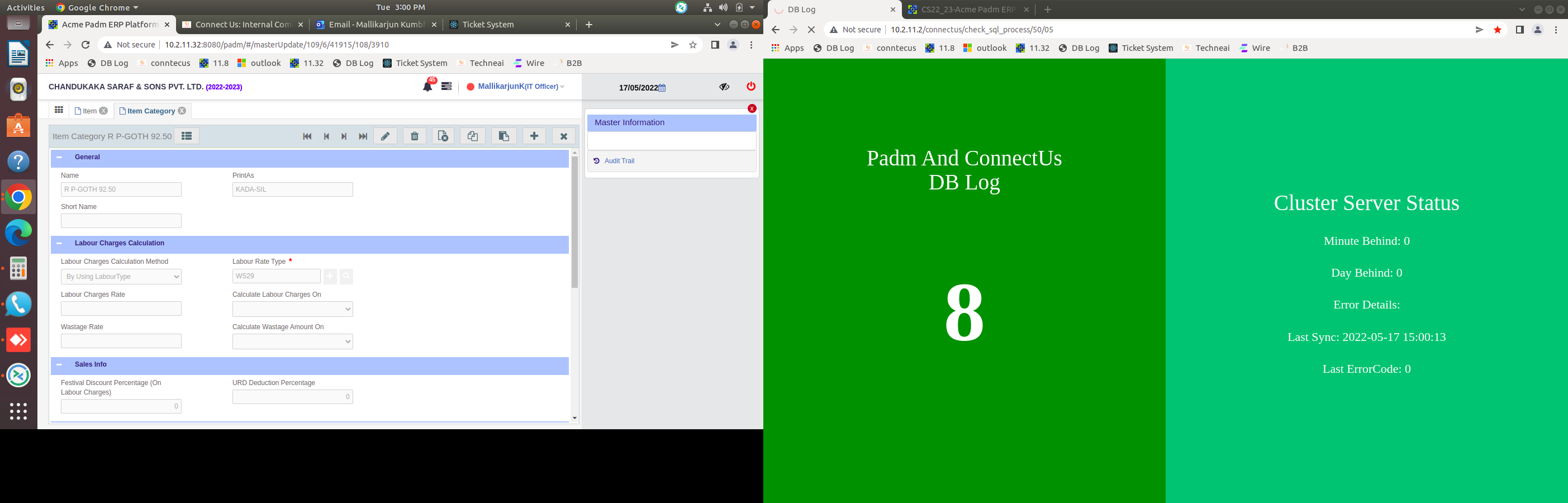Open Microsoft Edge from the dock

coord(18,232)
